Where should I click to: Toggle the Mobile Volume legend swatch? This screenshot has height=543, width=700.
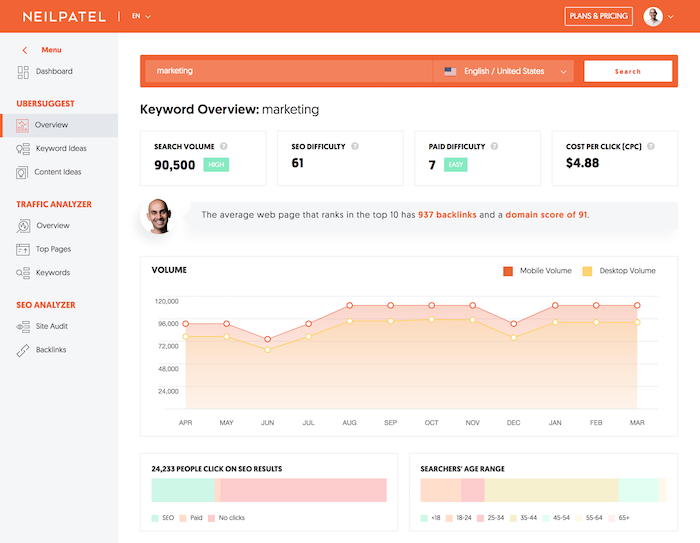click(508, 271)
